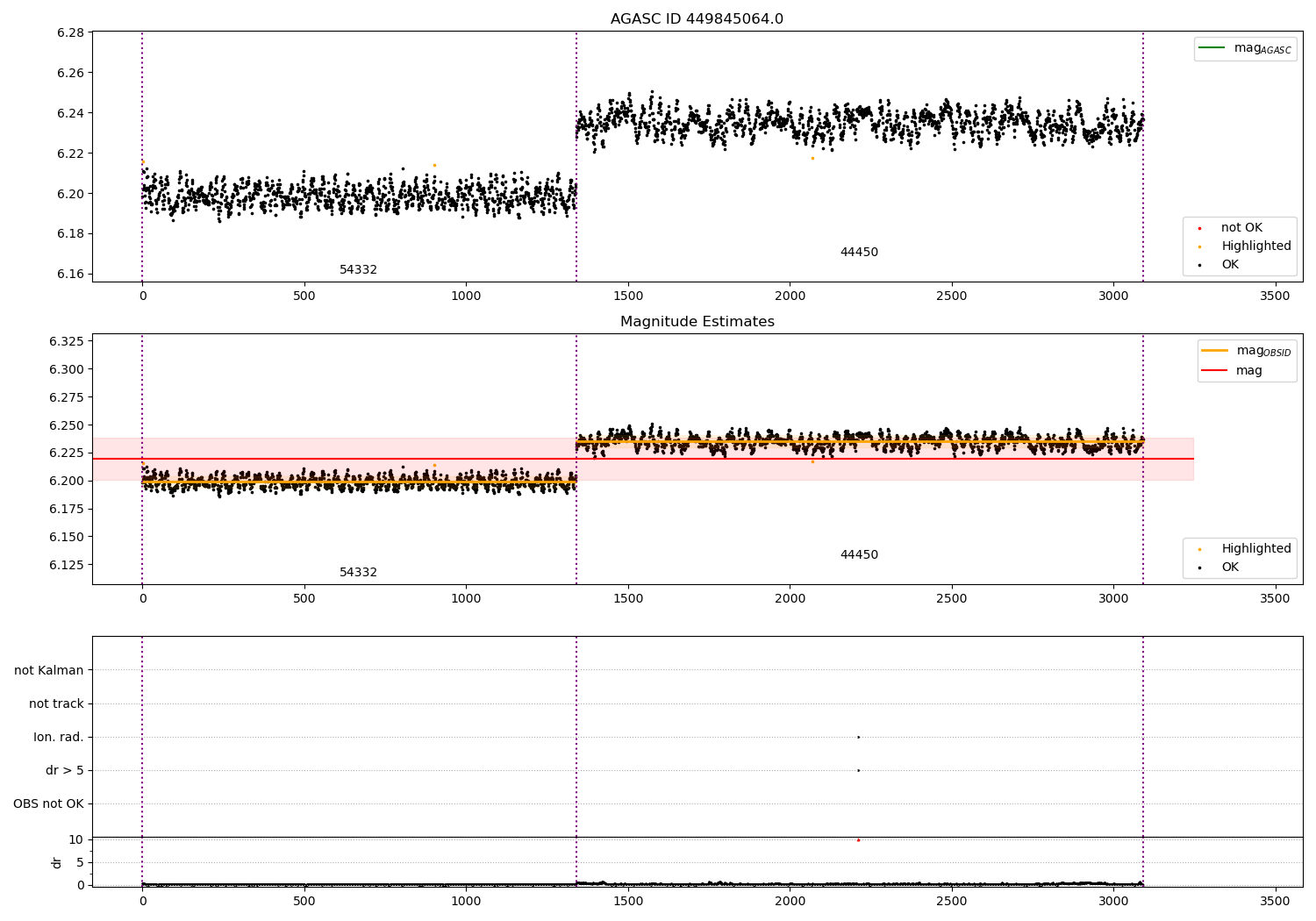1316x921 pixels.
Task: Click y-tick '6.325' on Magnitude Estimates plot
Action: [x=67, y=341]
